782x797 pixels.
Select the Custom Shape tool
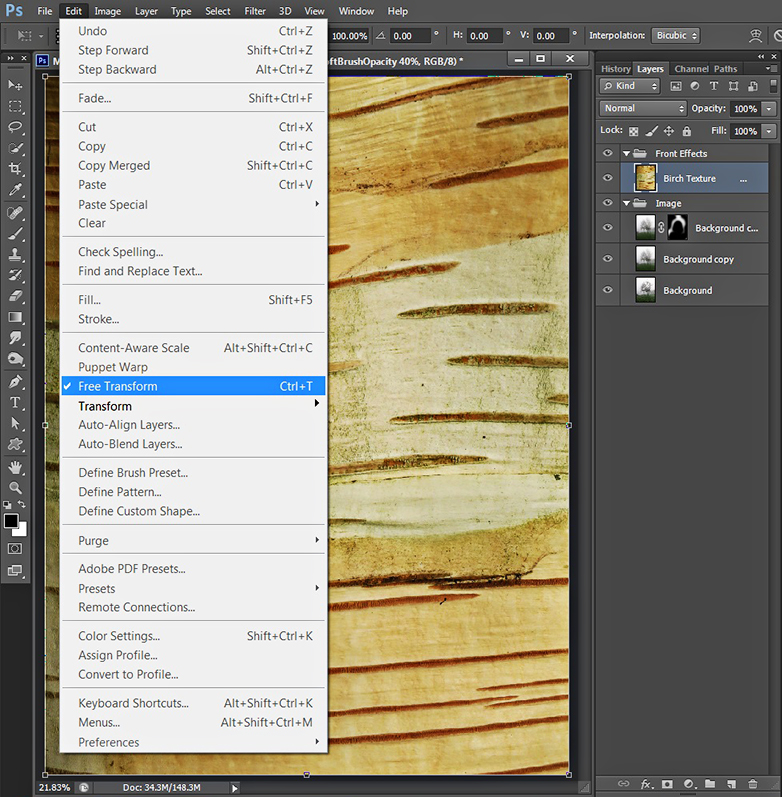(x=15, y=445)
